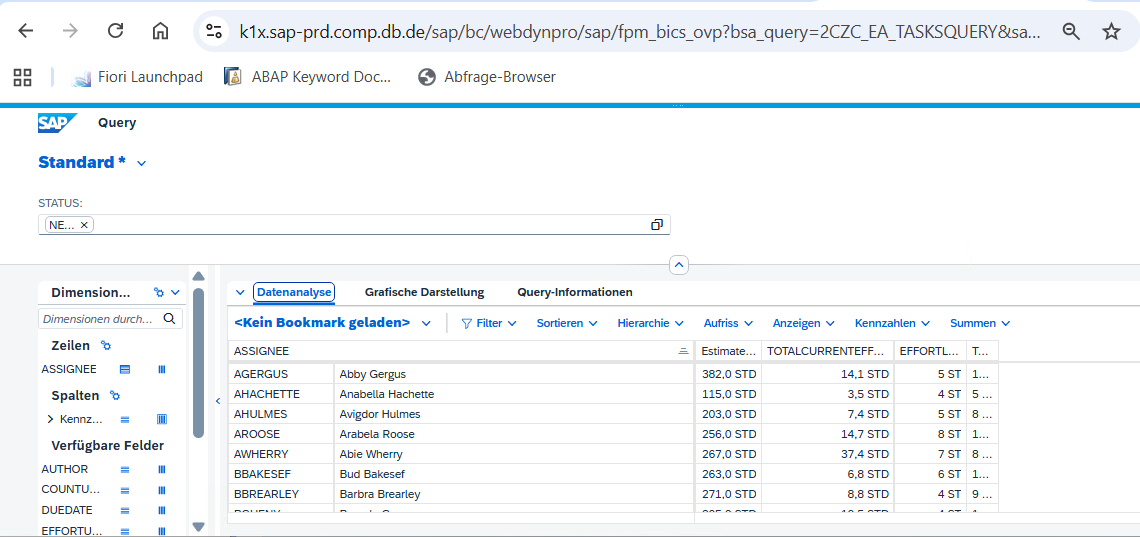Add COUNTU... to columns

(x=162, y=490)
